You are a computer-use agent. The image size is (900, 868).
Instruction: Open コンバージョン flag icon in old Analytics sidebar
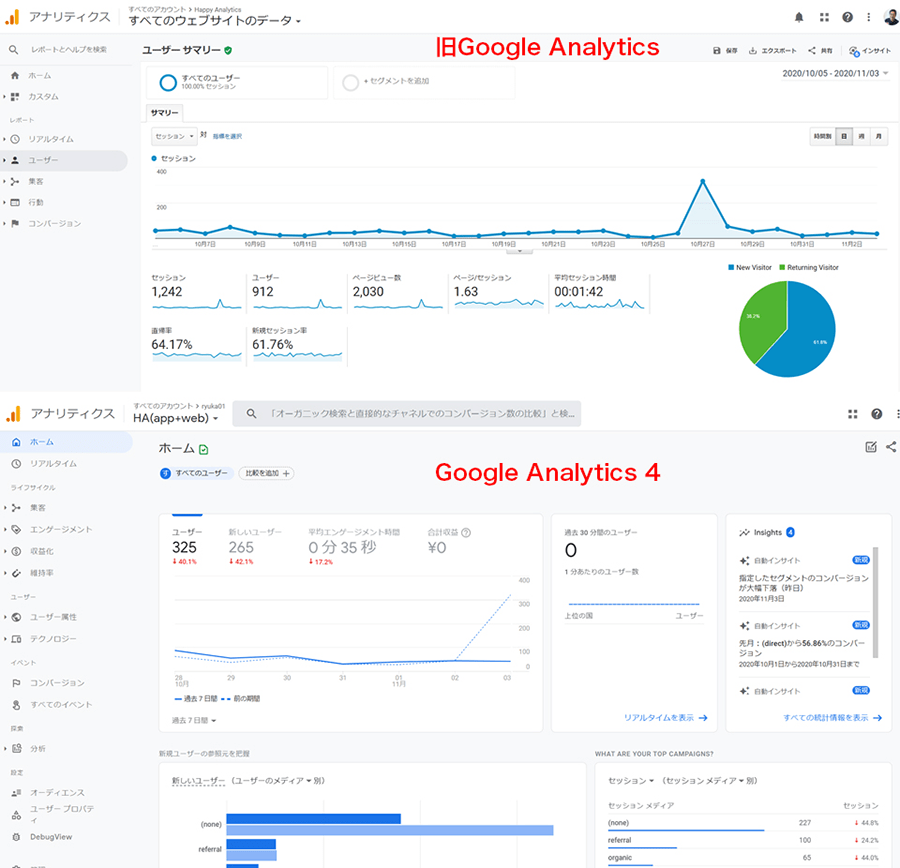[15, 223]
